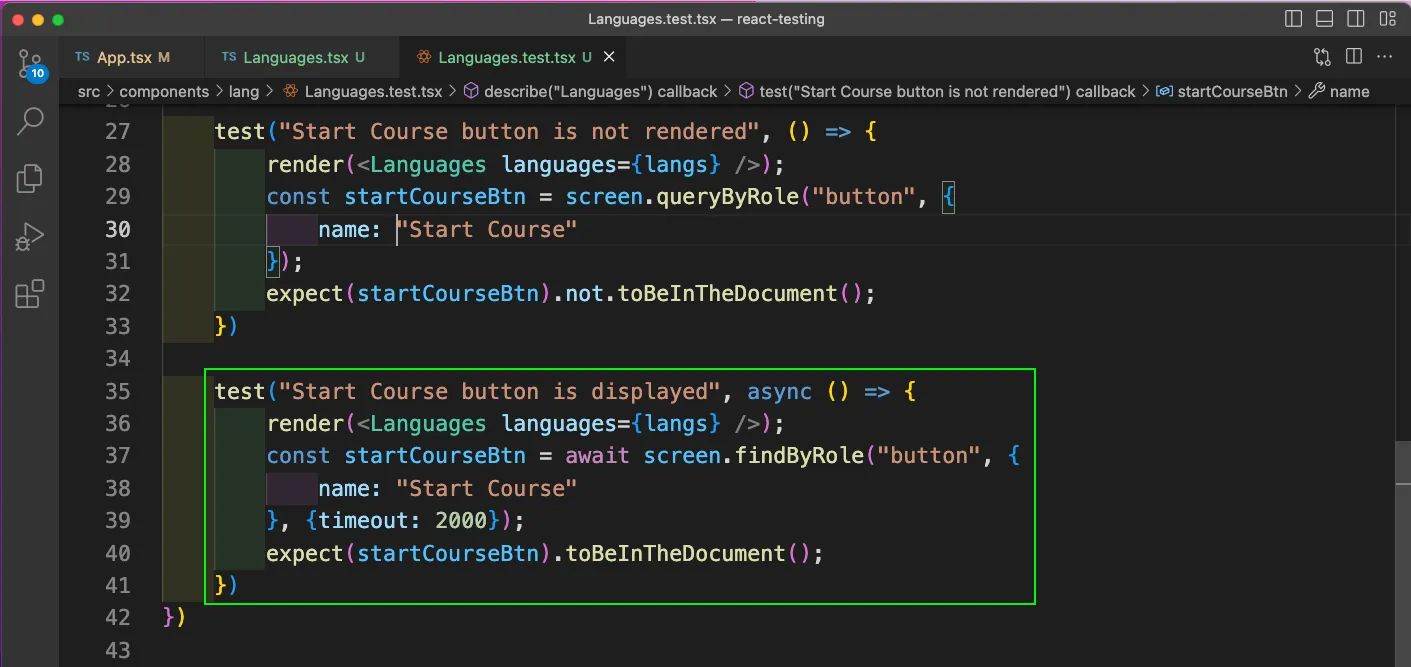The width and height of the screenshot is (1411, 667).
Task: Click startCourseBtn declaration on line 37
Action: (x=435, y=456)
